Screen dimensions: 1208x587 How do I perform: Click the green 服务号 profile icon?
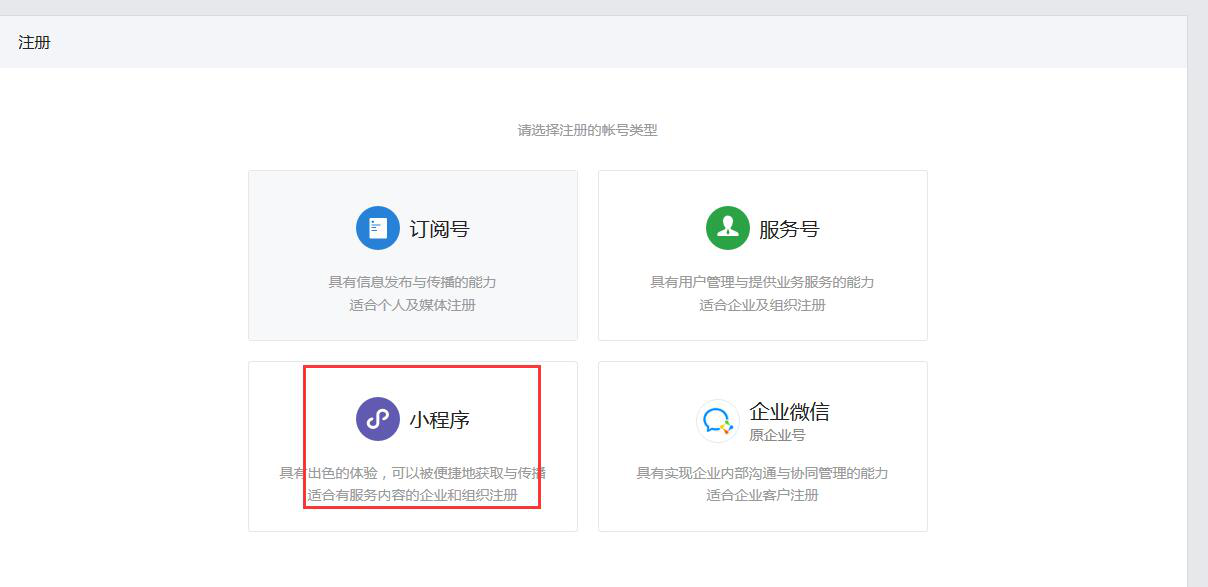[726, 227]
